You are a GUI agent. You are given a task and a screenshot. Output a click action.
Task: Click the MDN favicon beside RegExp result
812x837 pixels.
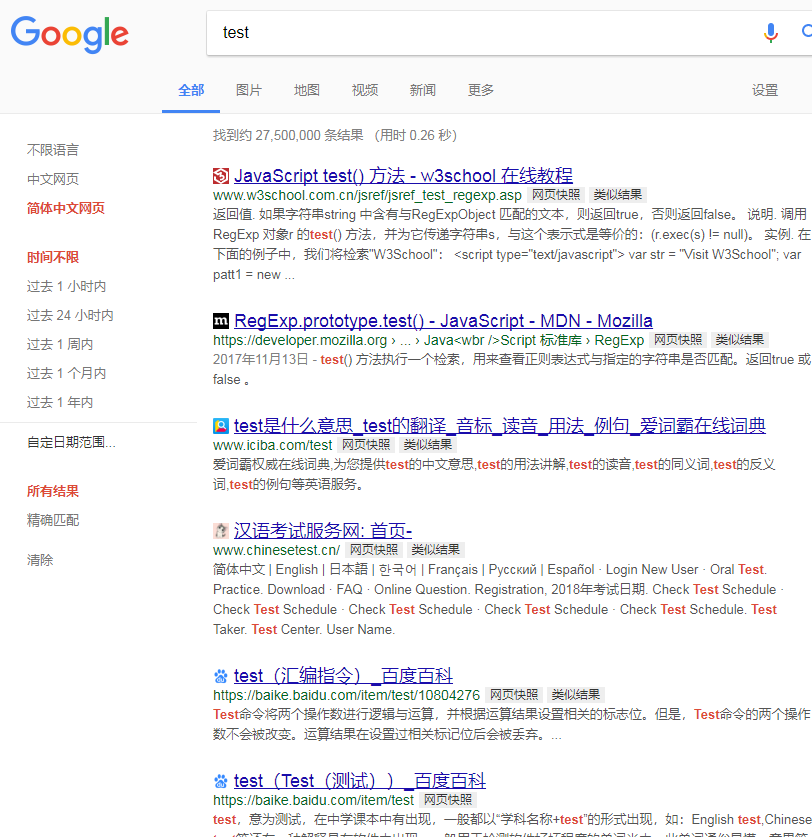[x=221, y=321]
